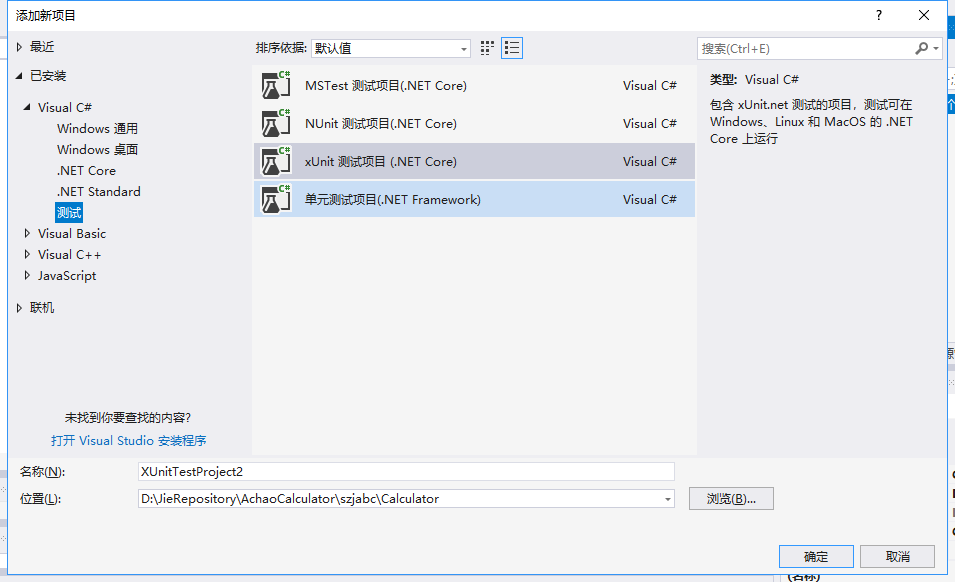Select Windows 通用 category
955x582 pixels.
coord(97,128)
